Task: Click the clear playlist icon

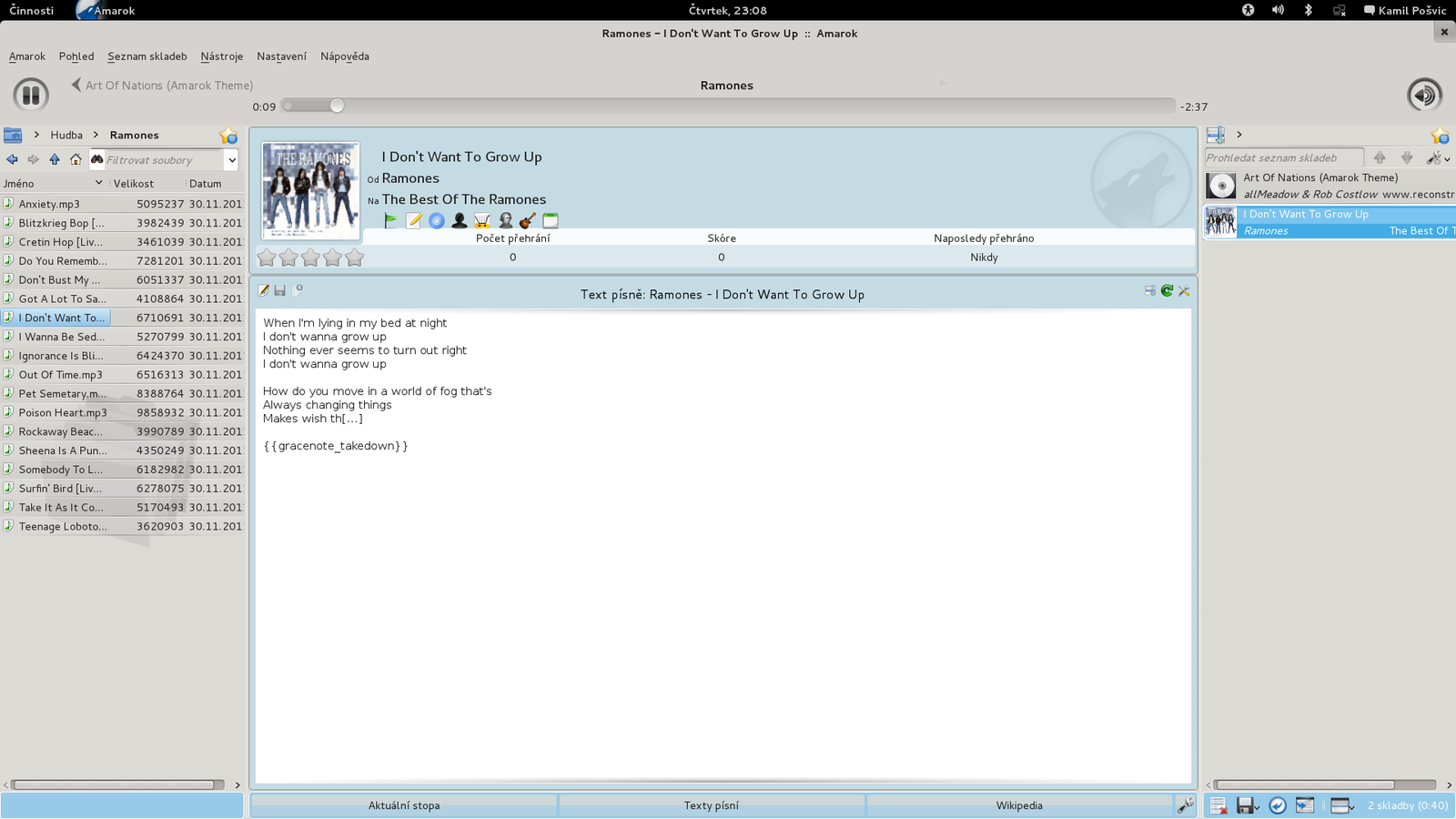Action: tap(1218, 805)
